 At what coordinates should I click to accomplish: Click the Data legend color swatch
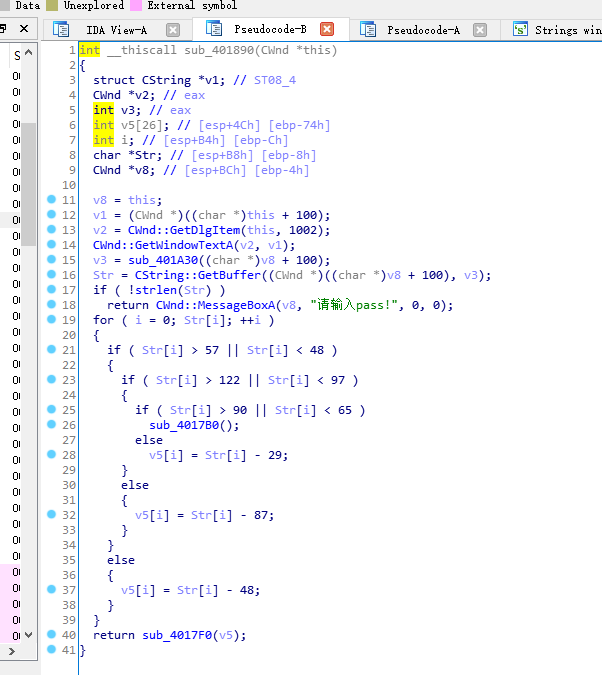pos(4,6)
